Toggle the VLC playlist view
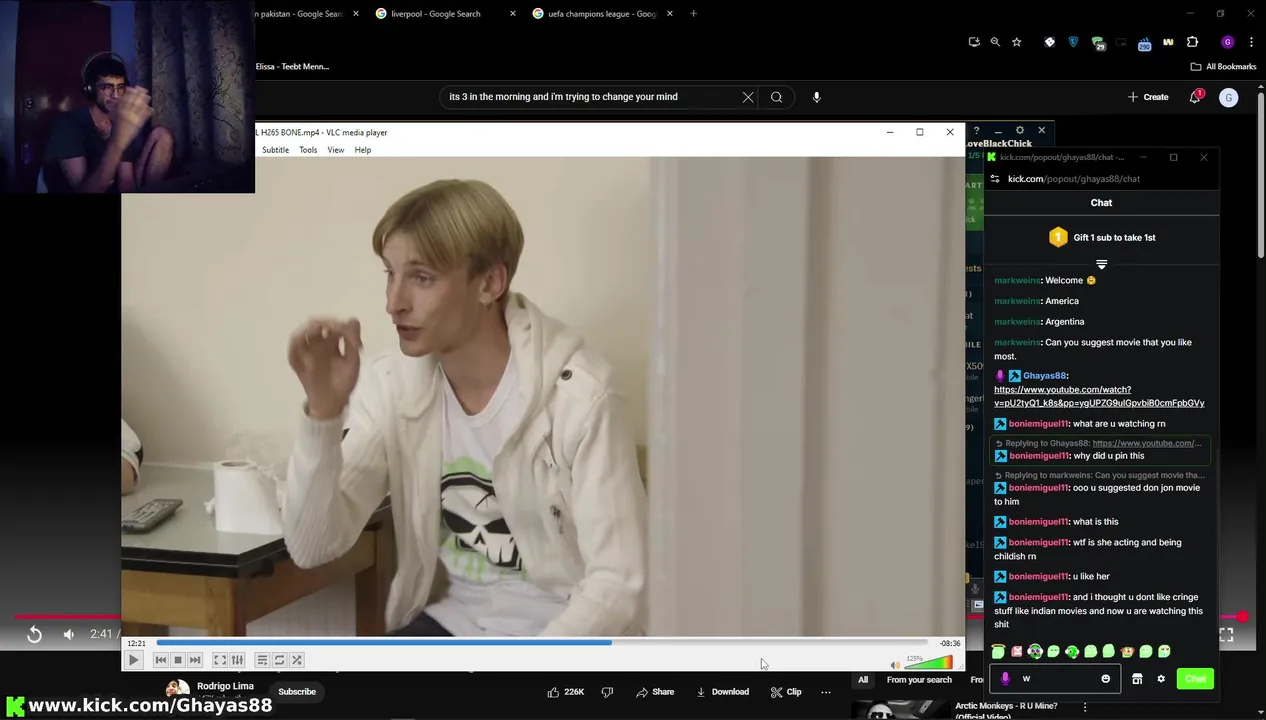This screenshot has width=1266, height=720. (x=262, y=660)
